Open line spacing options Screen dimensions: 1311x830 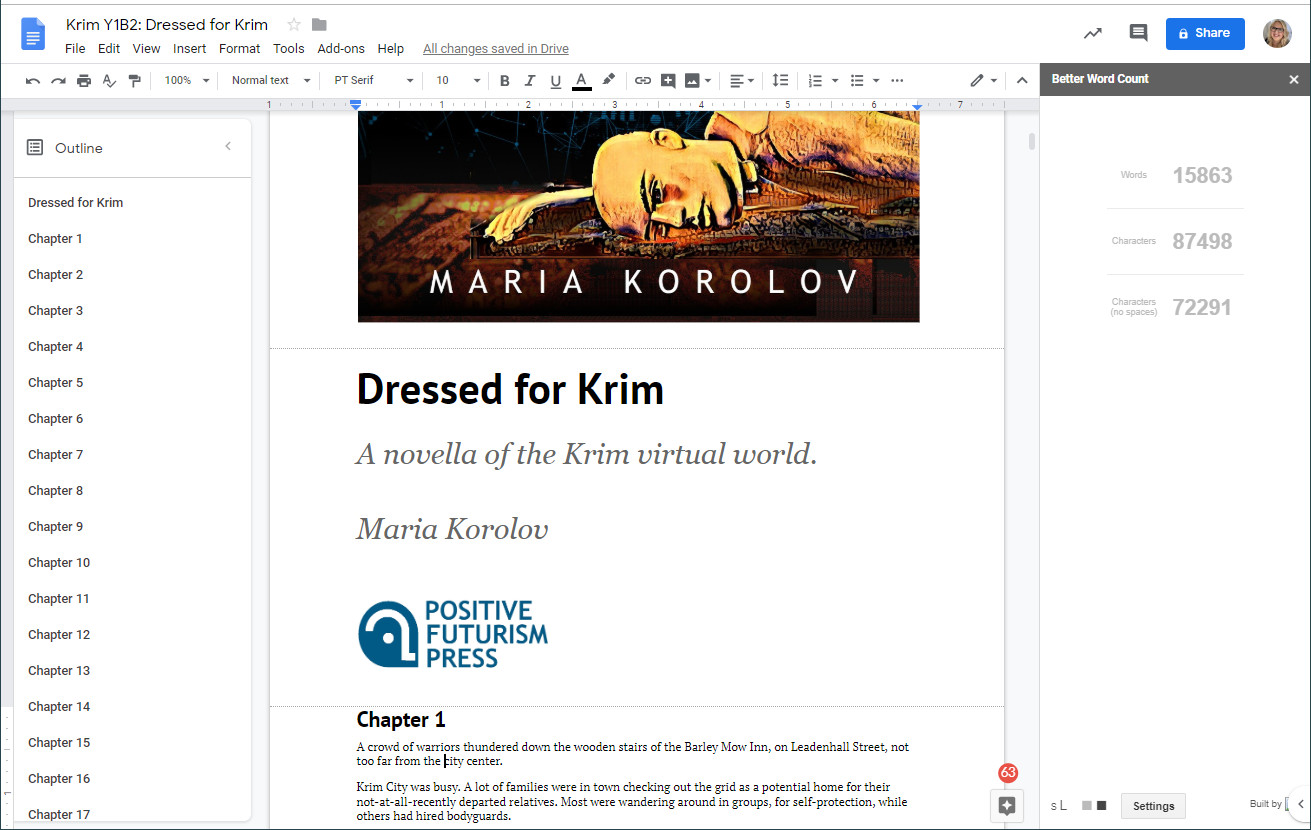[780, 80]
